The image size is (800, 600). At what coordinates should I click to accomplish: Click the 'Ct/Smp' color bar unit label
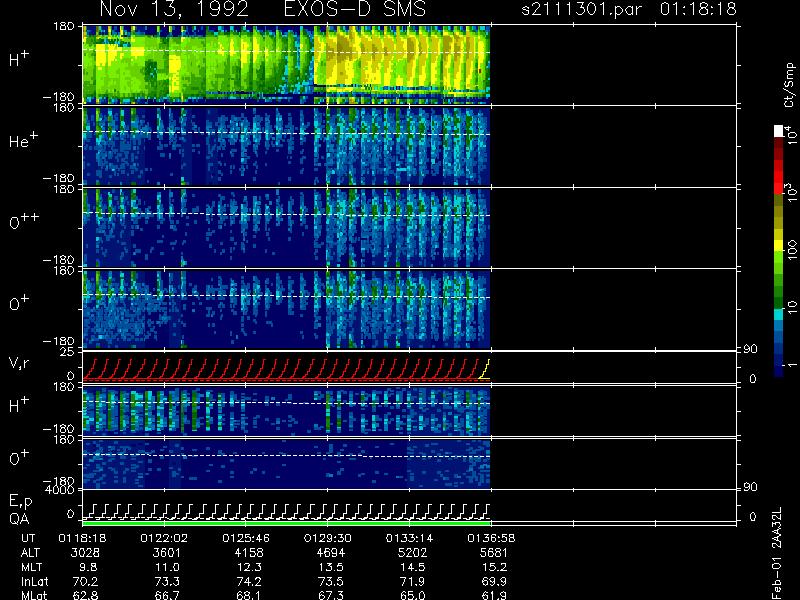[790, 85]
